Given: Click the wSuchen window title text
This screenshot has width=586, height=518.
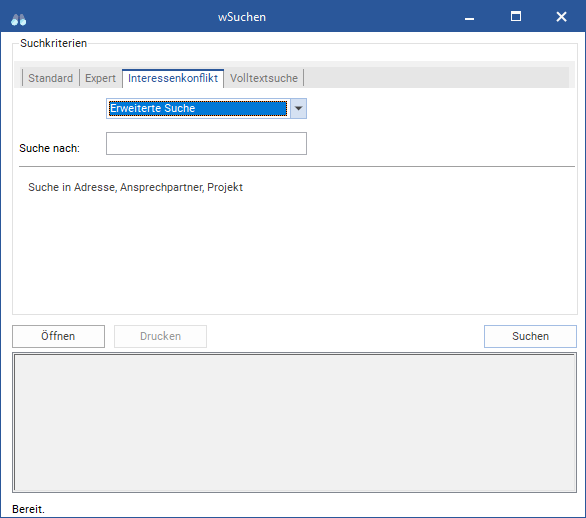Looking at the screenshot, I should tap(242, 17).
